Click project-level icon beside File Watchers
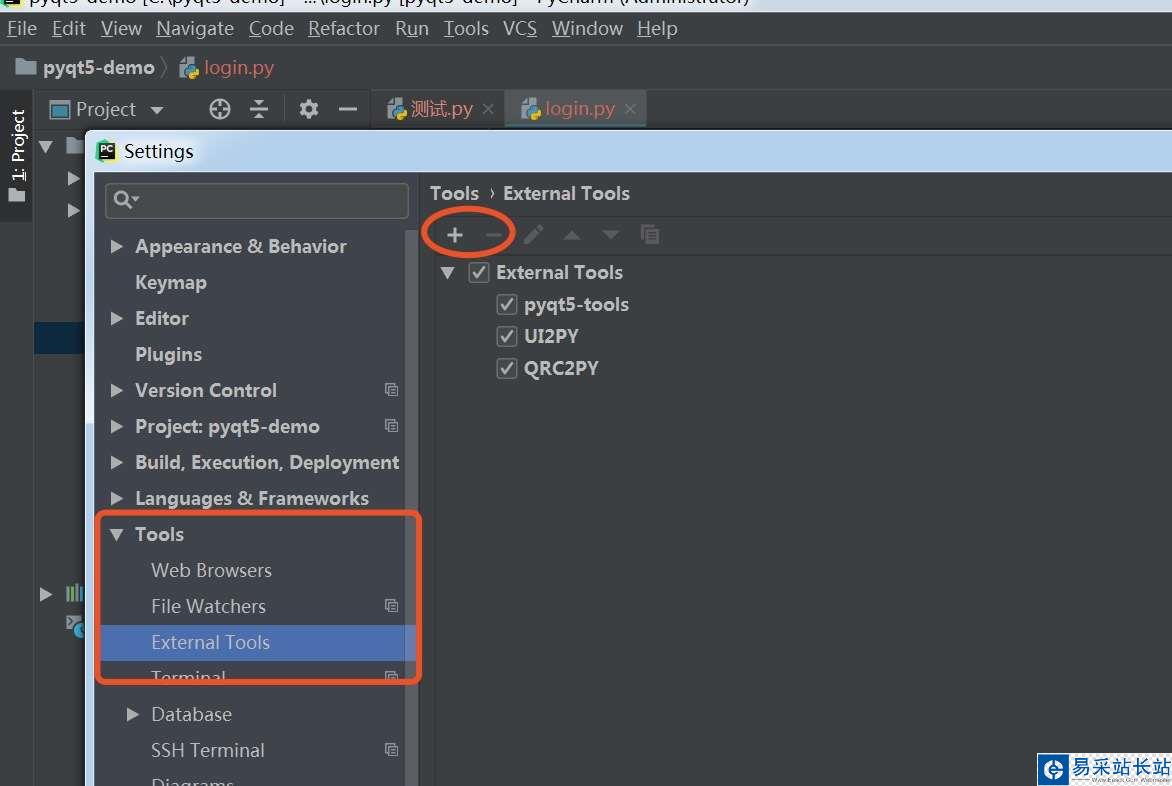 click(x=391, y=606)
